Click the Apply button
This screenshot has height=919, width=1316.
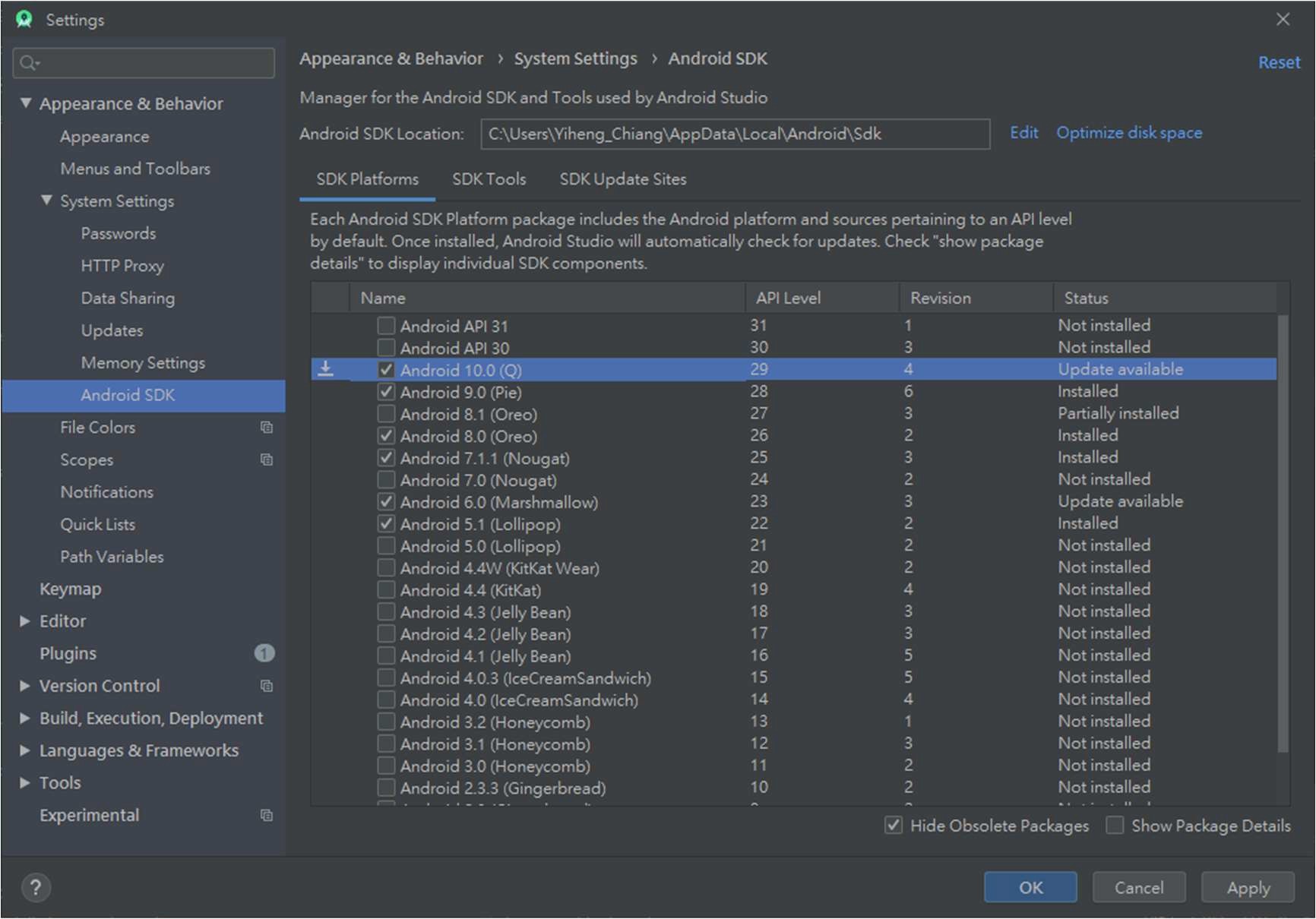pos(1248,887)
